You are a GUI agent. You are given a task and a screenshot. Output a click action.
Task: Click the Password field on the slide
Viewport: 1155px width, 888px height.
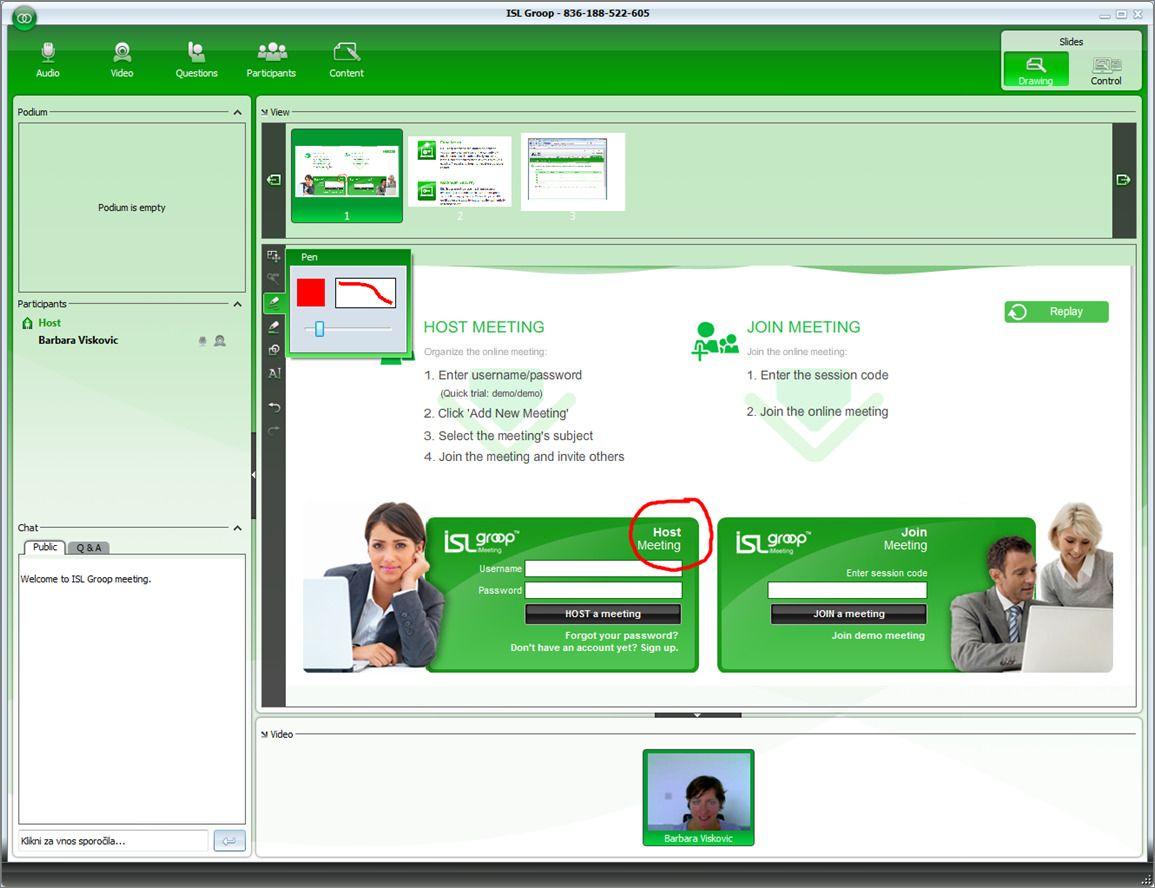pyautogui.click(x=603, y=591)
